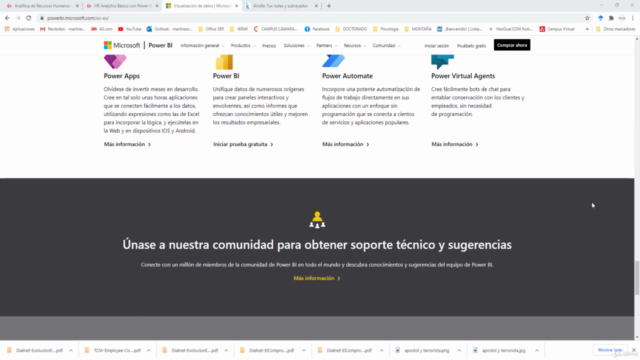Viewport: 640px width, 360px height.
Task: Open first Dialnet-Evolucion pdf download
Action: 39,350
